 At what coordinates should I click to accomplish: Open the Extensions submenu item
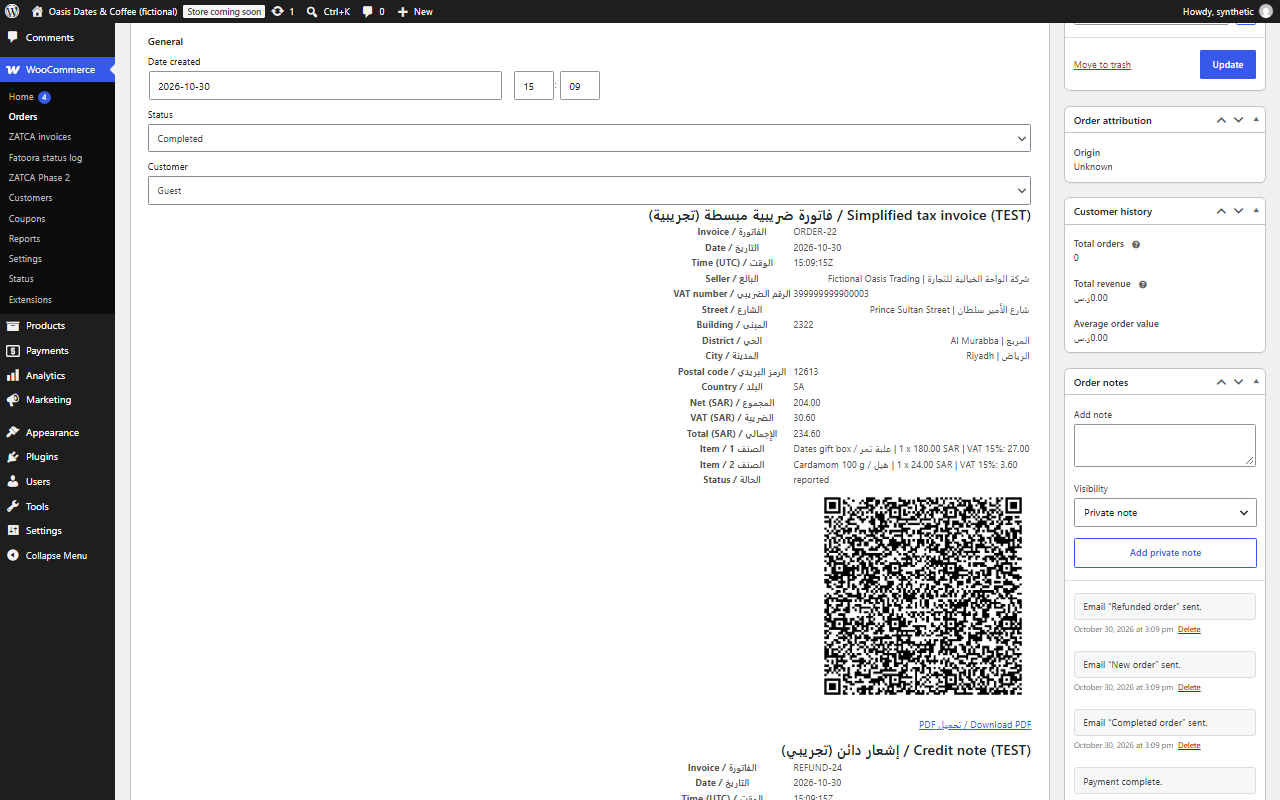point(30,300)
